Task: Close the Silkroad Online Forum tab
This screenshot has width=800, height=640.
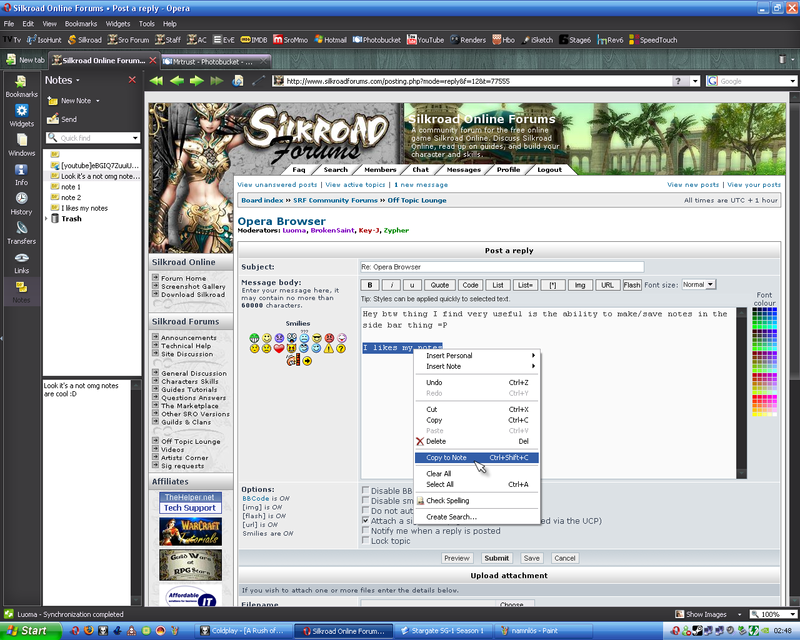Action: point(153,60)
